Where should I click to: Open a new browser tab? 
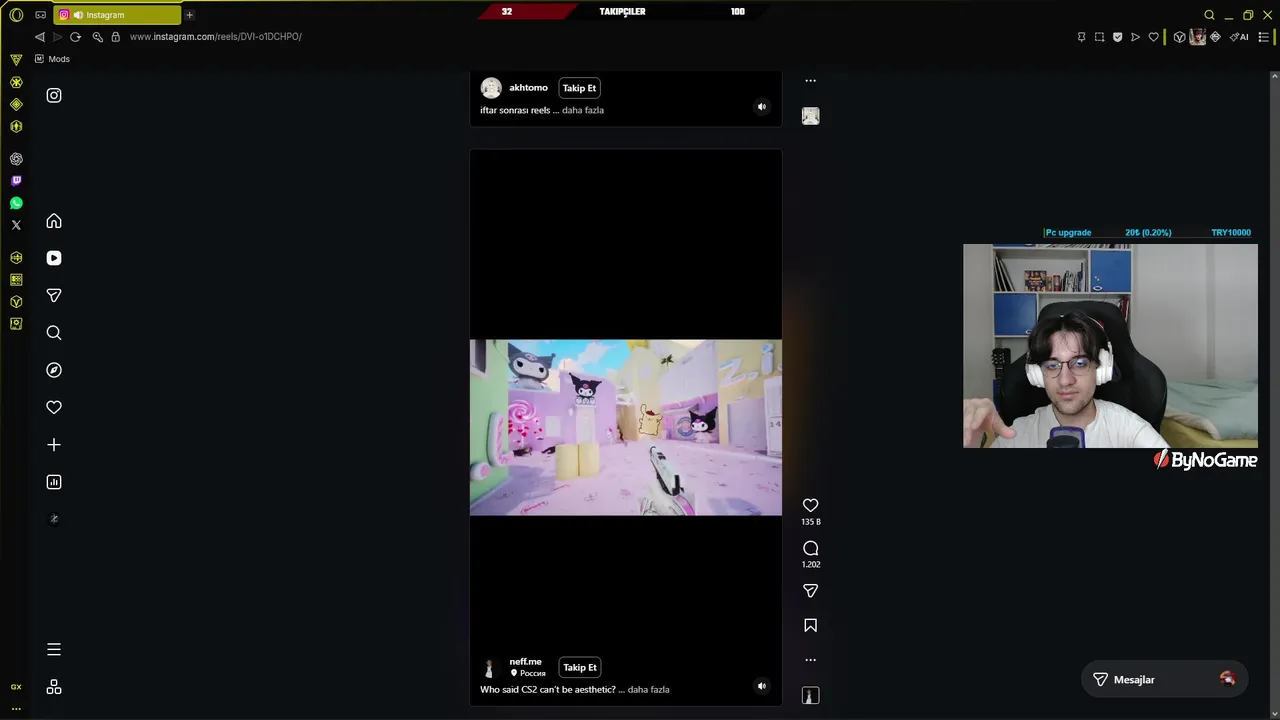click(x=189, y=15)
